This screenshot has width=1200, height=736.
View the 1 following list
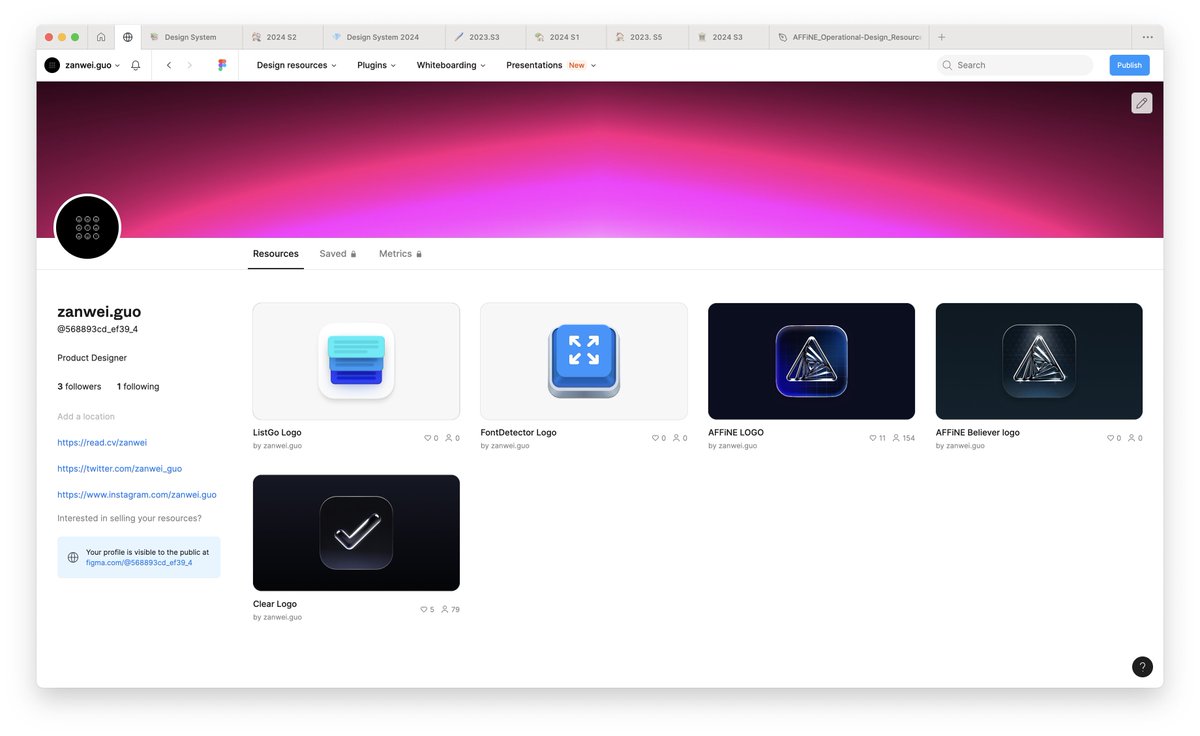pyautogui.click(x=138, y=386)
